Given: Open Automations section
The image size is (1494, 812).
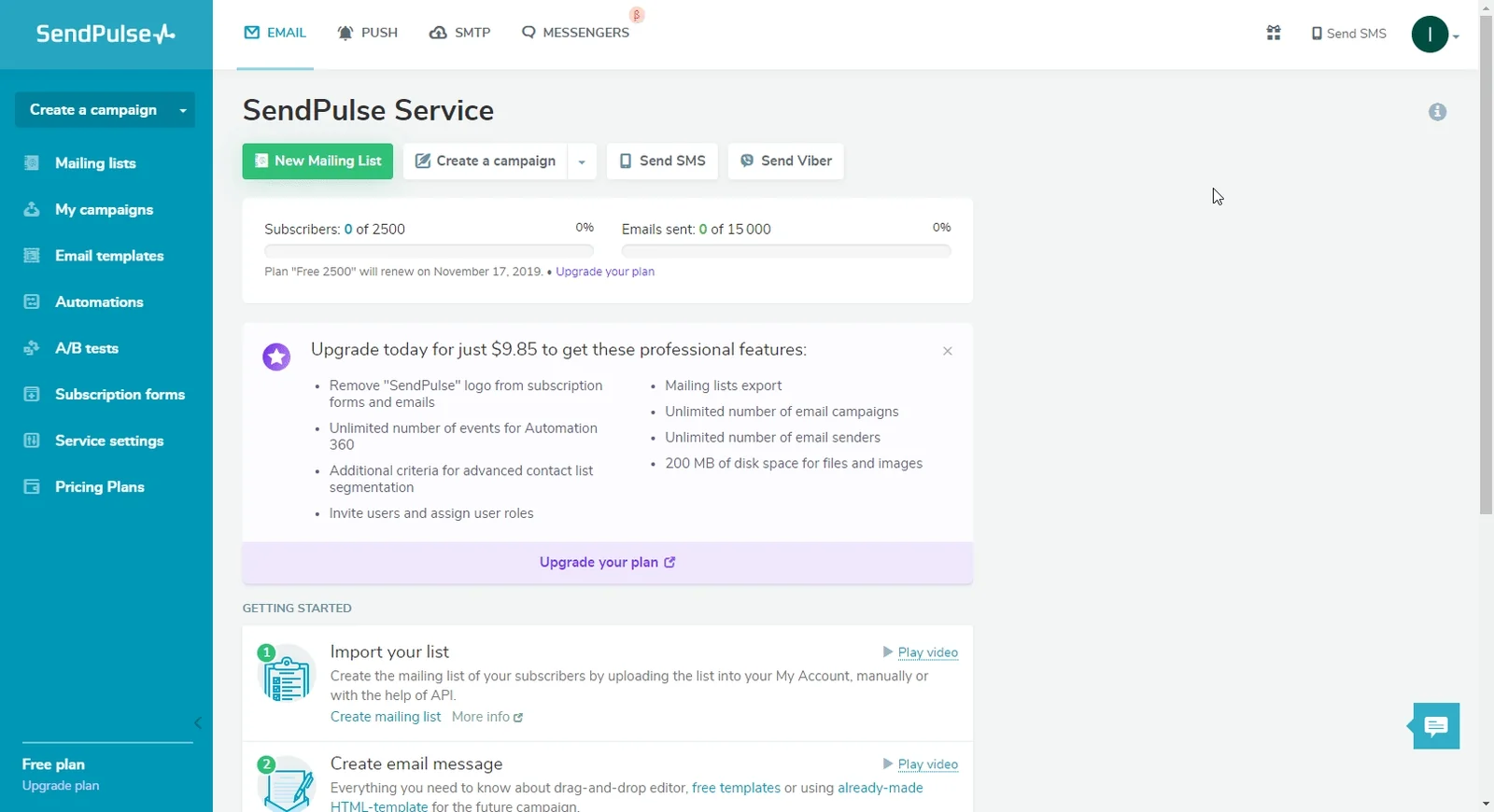Looking at the screenshot, I should pyautogui.click(x=99, y=302).
